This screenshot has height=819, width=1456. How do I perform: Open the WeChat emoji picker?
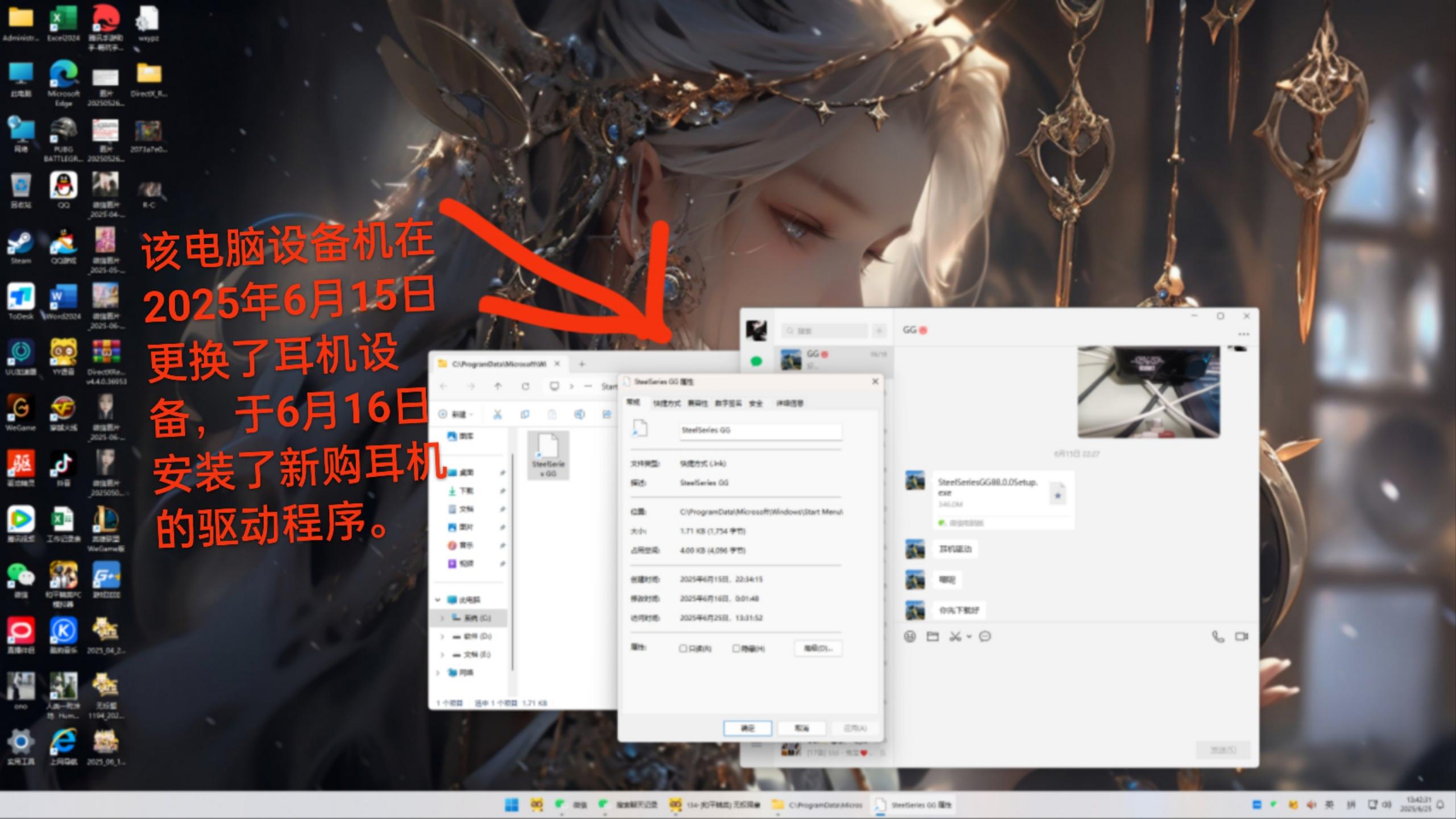(x=910, y=637)
